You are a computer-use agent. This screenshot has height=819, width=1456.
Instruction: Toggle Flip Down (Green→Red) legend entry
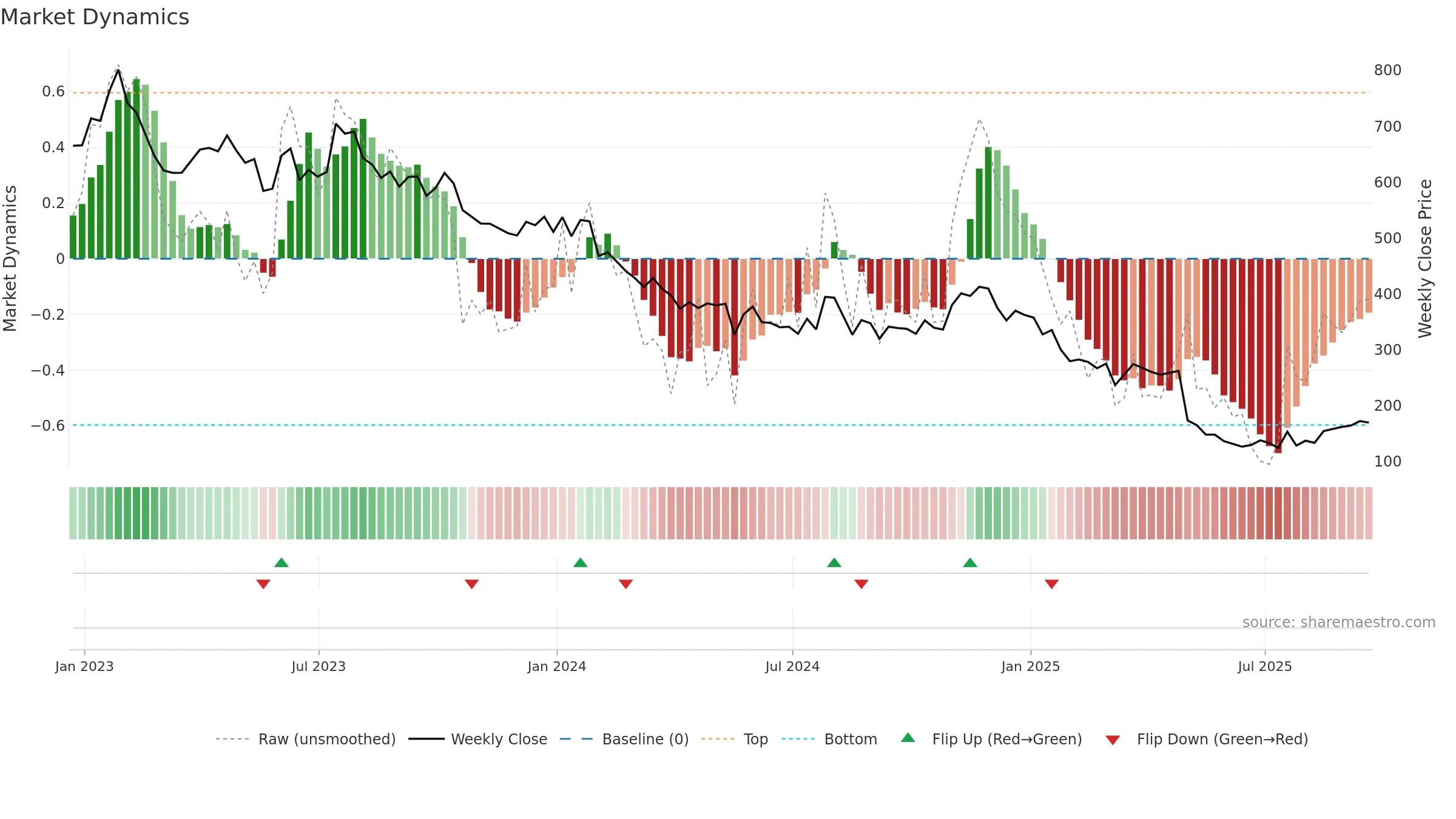[x=1207, y=739]
